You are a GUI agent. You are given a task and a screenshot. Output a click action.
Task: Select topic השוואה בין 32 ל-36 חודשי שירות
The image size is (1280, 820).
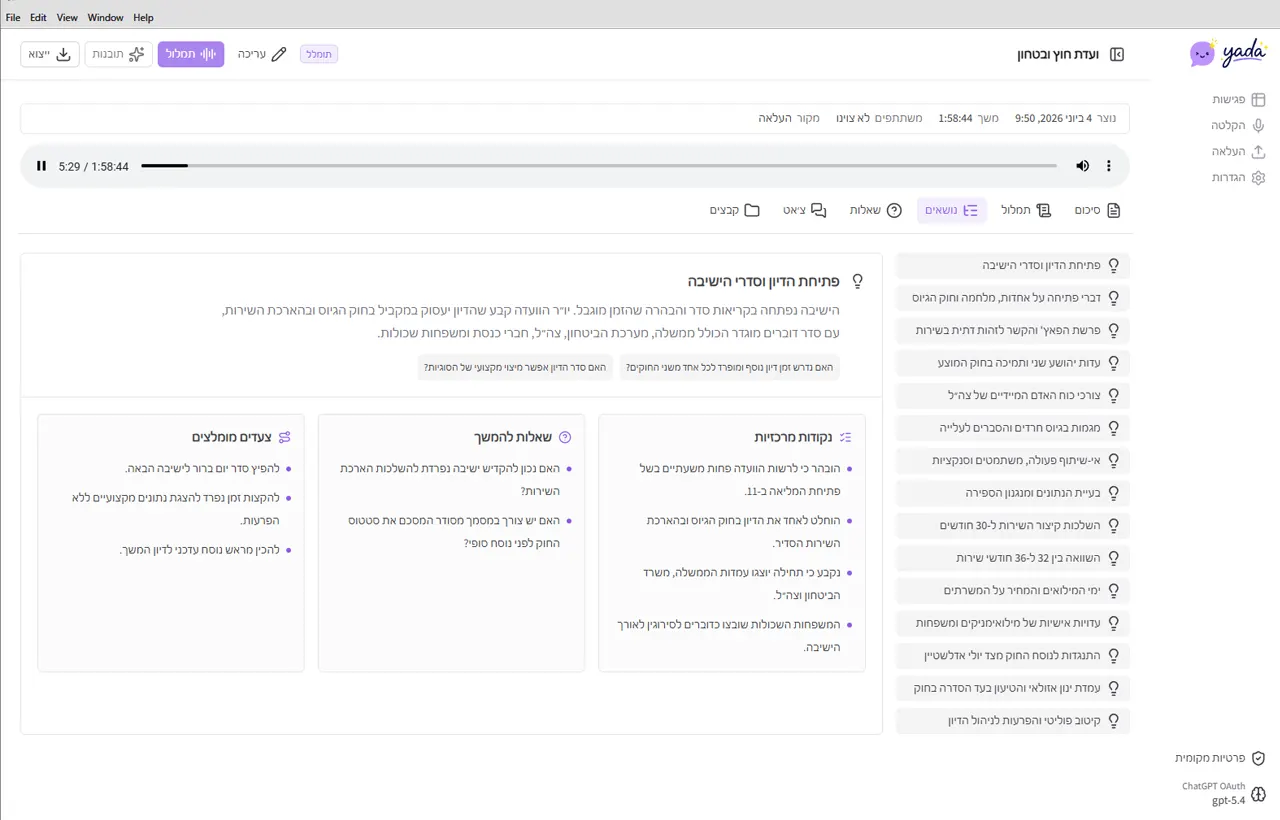(1013, 558)
